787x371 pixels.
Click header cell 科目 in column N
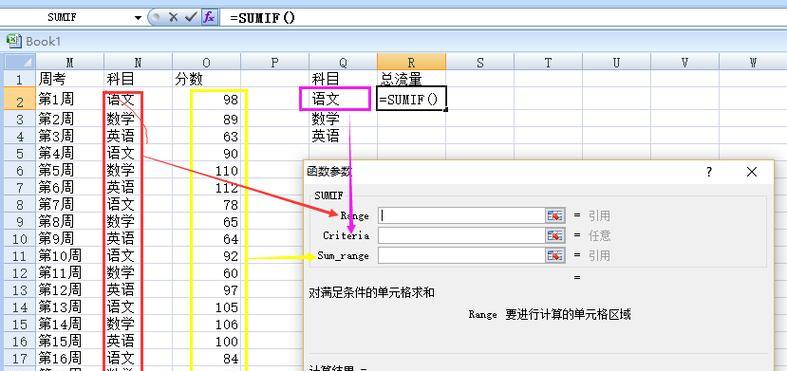point(138,79)
